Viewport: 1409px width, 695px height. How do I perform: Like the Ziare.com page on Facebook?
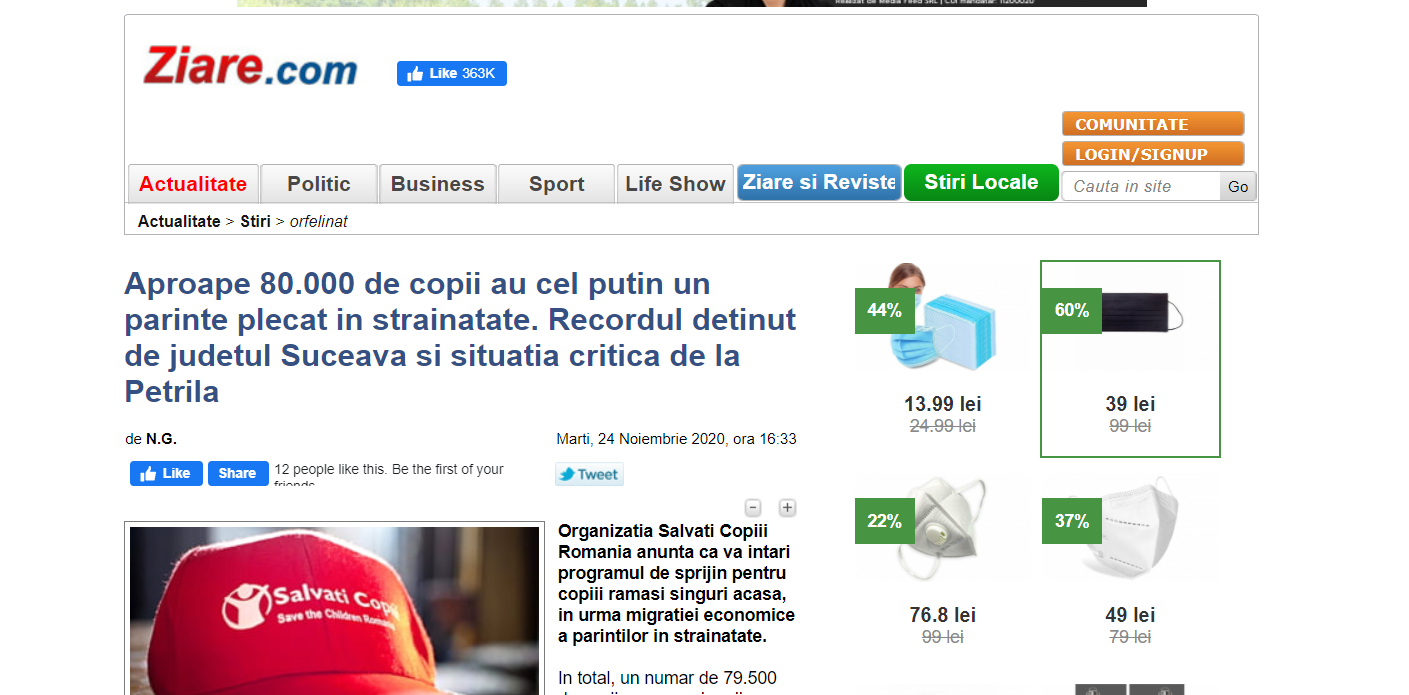coord(451,73)
